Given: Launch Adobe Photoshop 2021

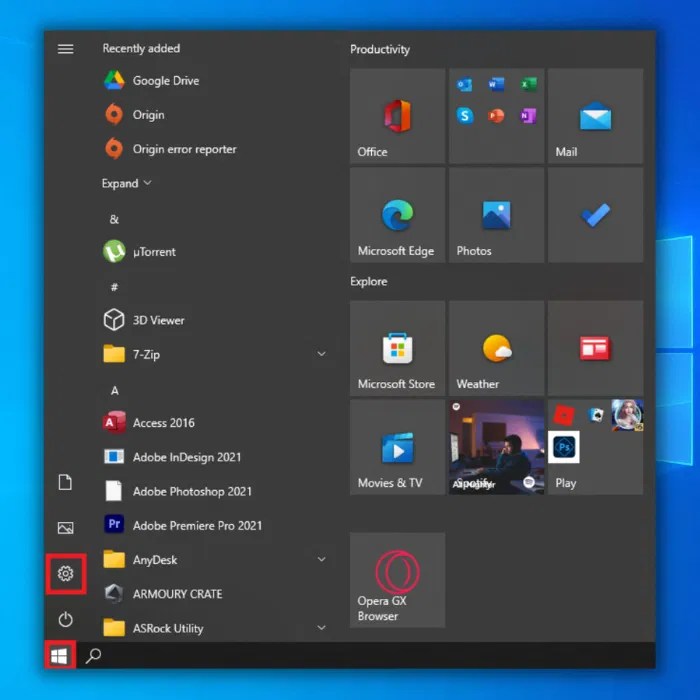Looking at the screenshot, I should (214, 491).
